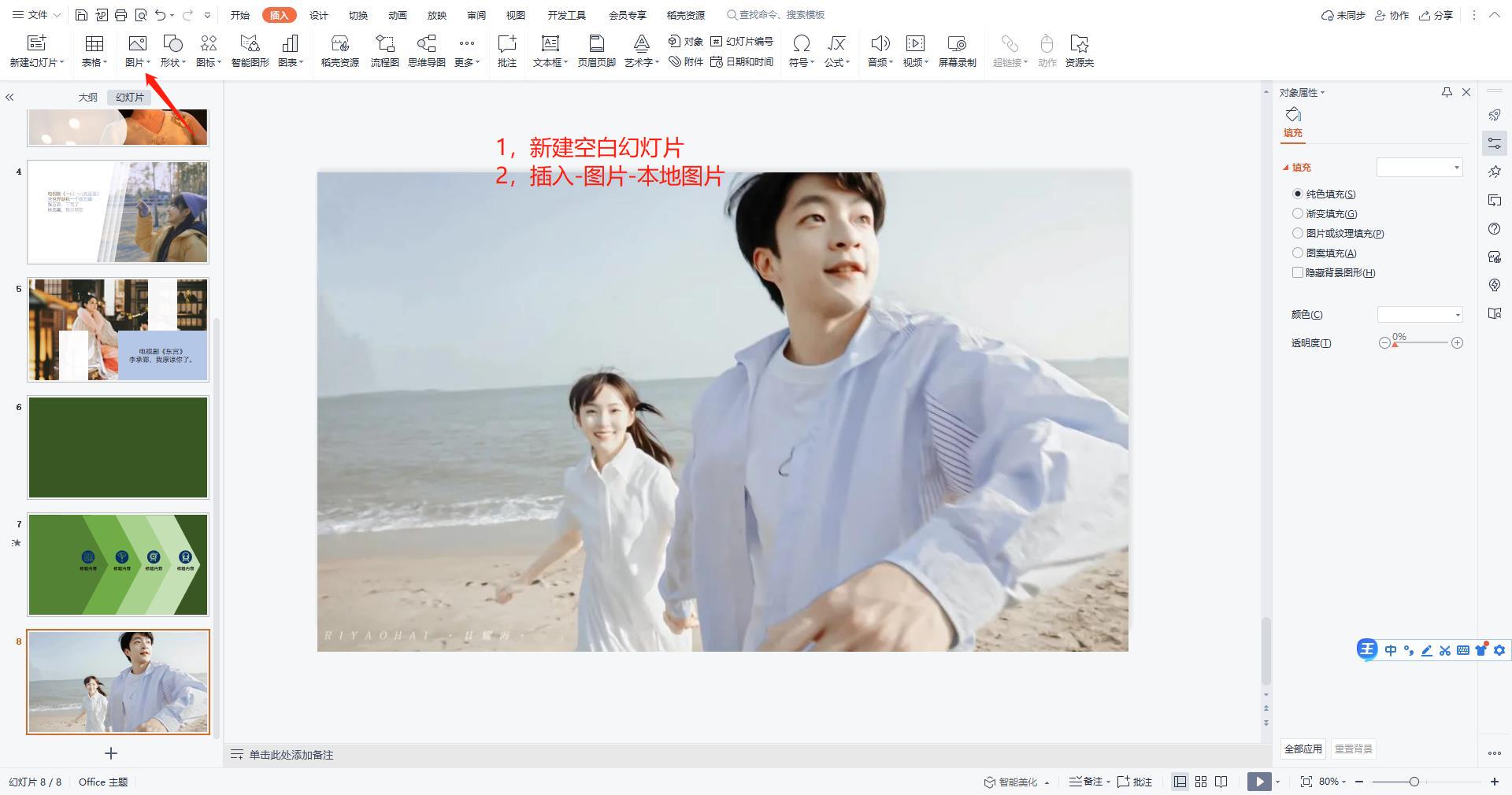This screenshot has height=795, width=1512.
Task: Start slideshow with play button
Action: [1259, 782]
